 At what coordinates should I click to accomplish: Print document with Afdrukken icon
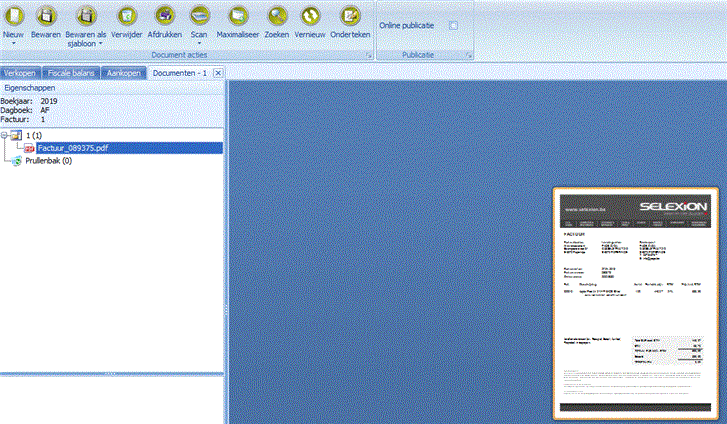click(164, 16)
